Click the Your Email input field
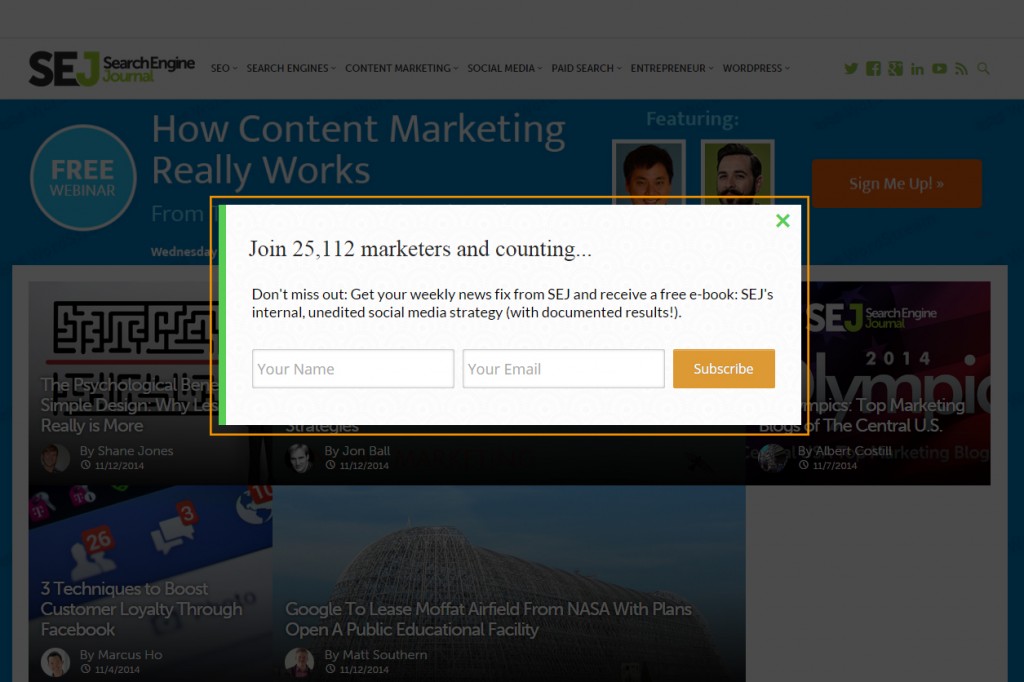Viewport: 1024px width, 682px height. point(563,368)
